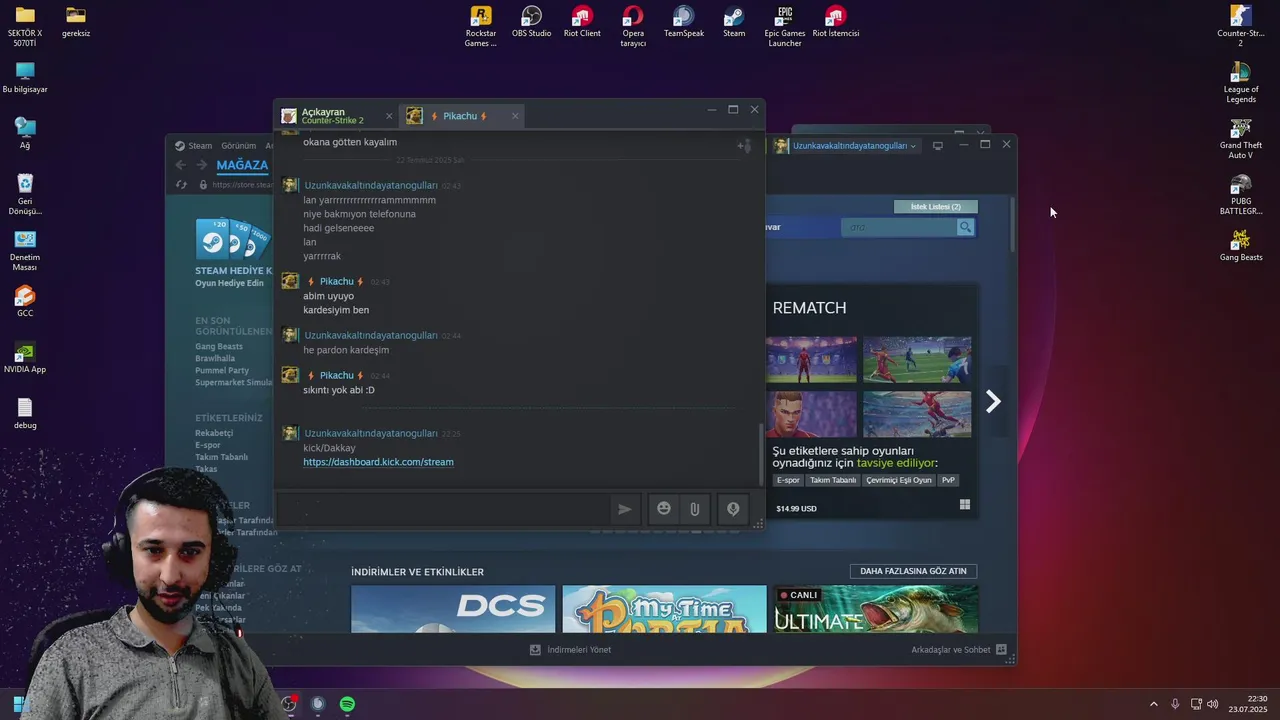The width and height of the screenshot is (1280, 720).
Task: Open Denetim Masası from the desktop
Action: [x=25, y=251]
